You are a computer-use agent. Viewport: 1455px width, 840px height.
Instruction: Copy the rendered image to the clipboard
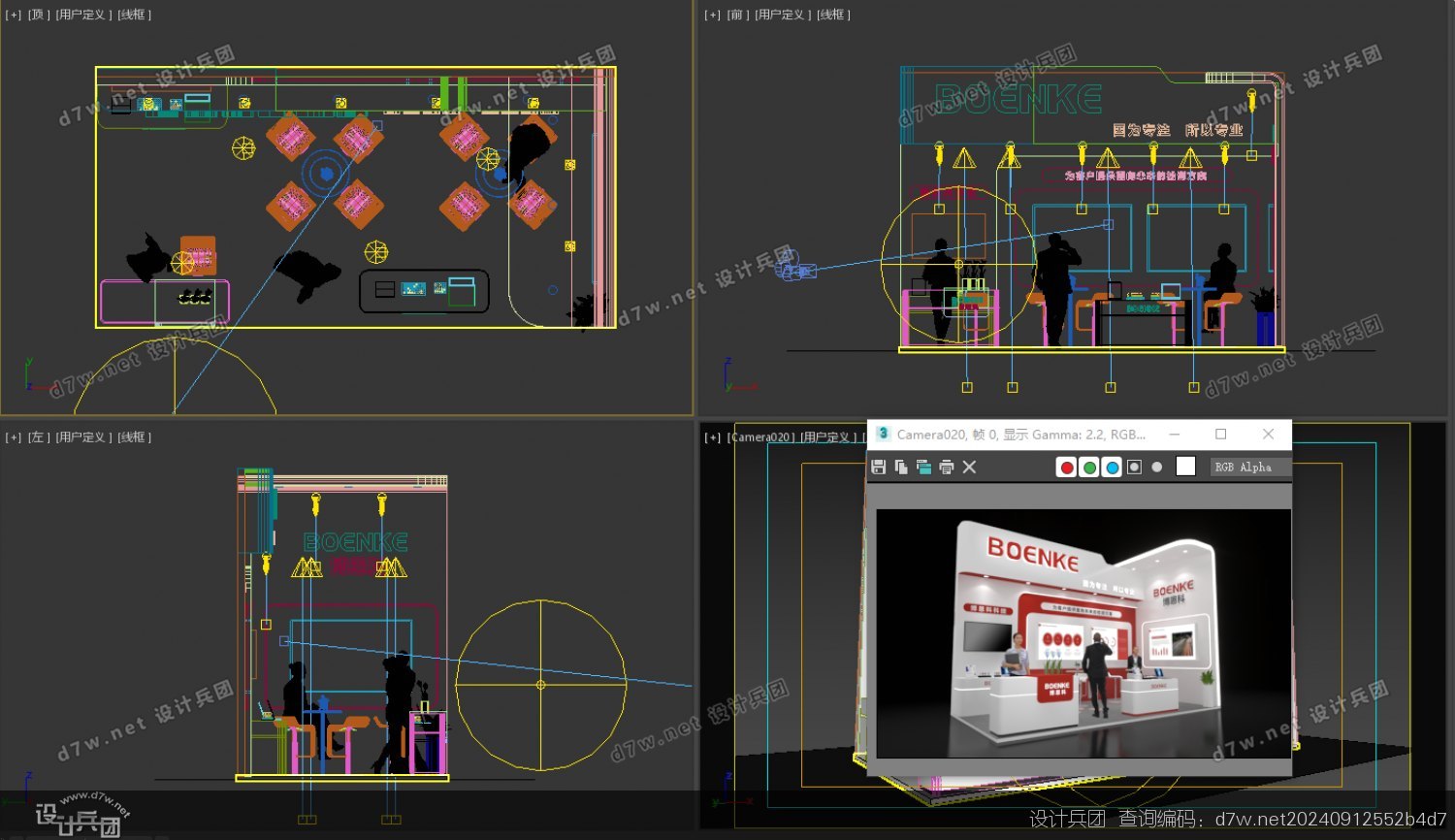pyautogui.click(x=901, y=467)
